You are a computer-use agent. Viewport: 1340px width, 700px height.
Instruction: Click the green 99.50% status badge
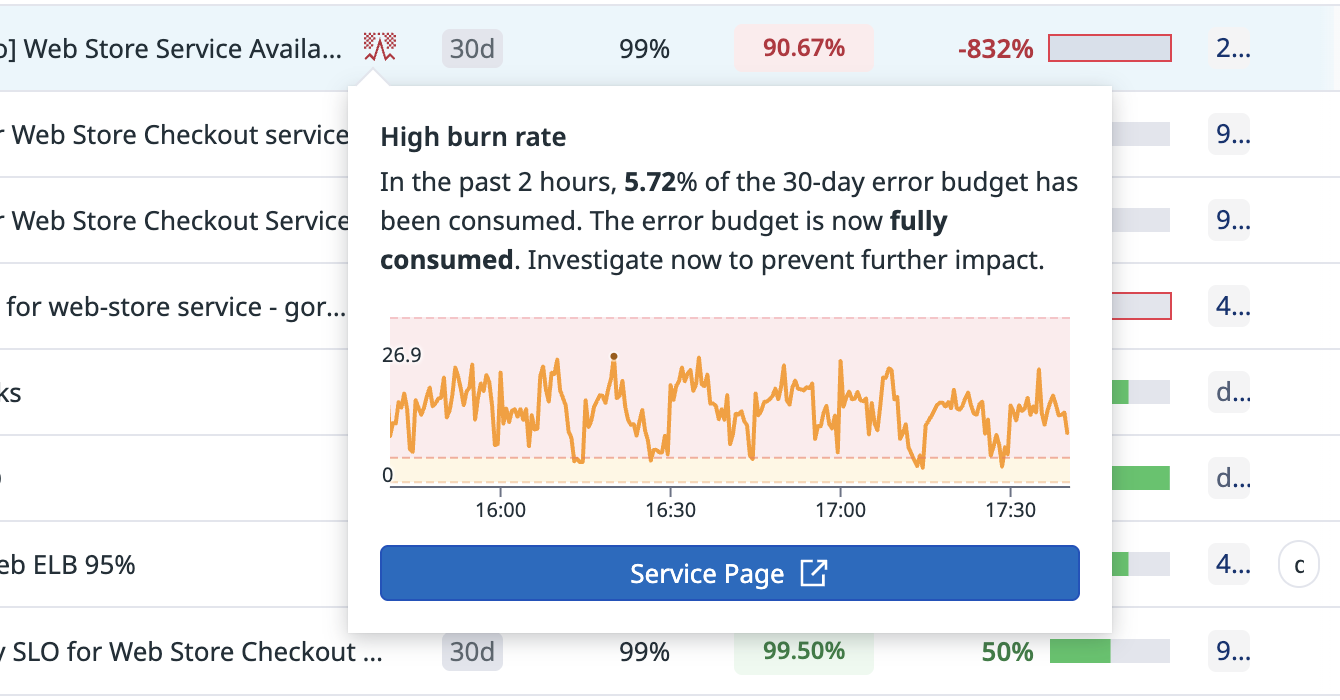[803, 652]
